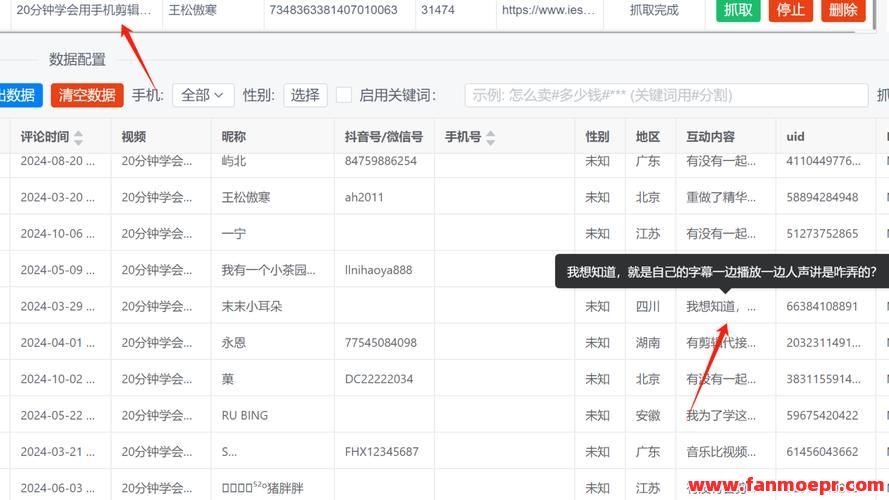Click the comment cell 音乐比视频...
The height and width of the screenshot is (500, 889).
tap(721, 451)
